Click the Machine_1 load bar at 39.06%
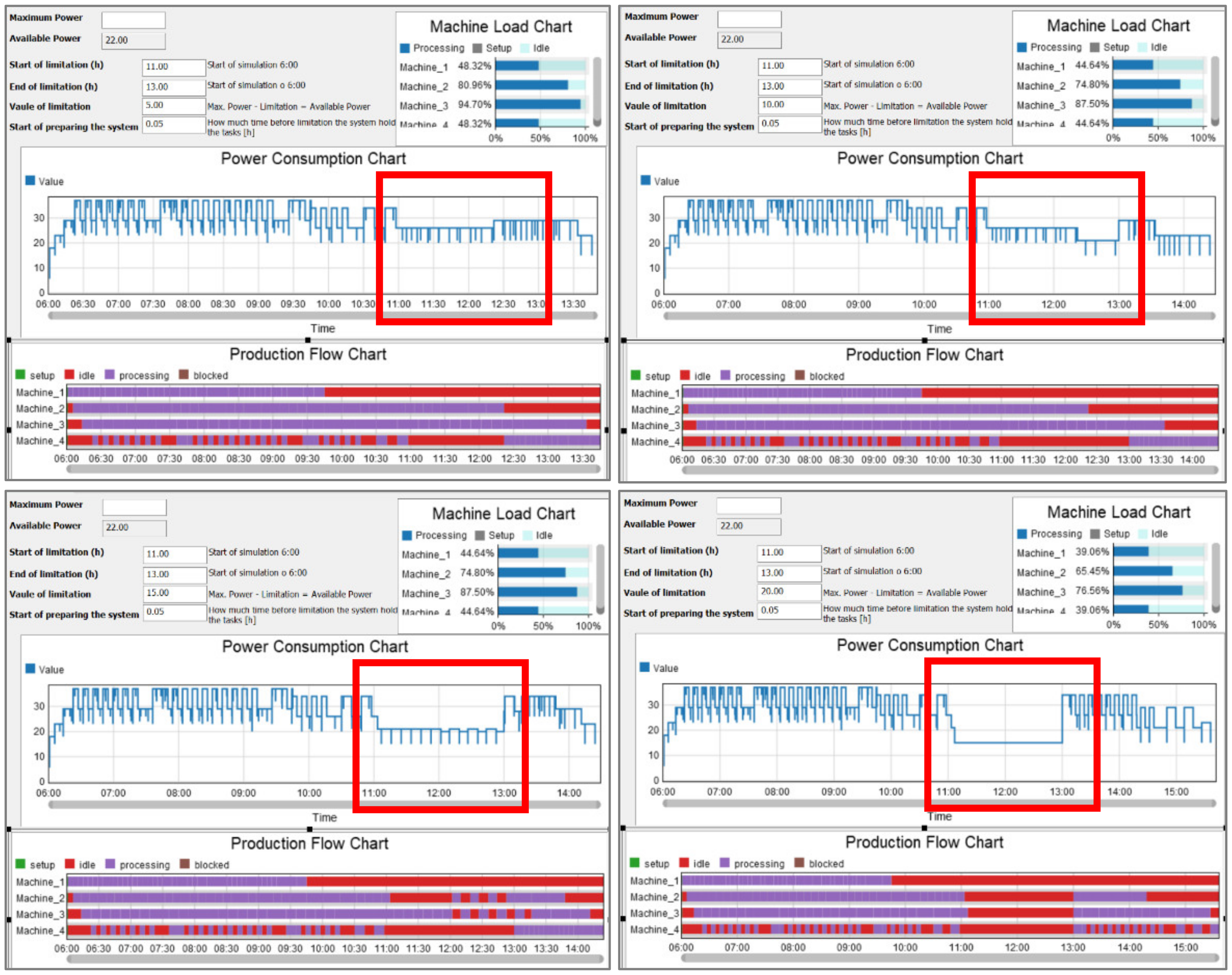The image size is (1232, 975). (1131, 551)
